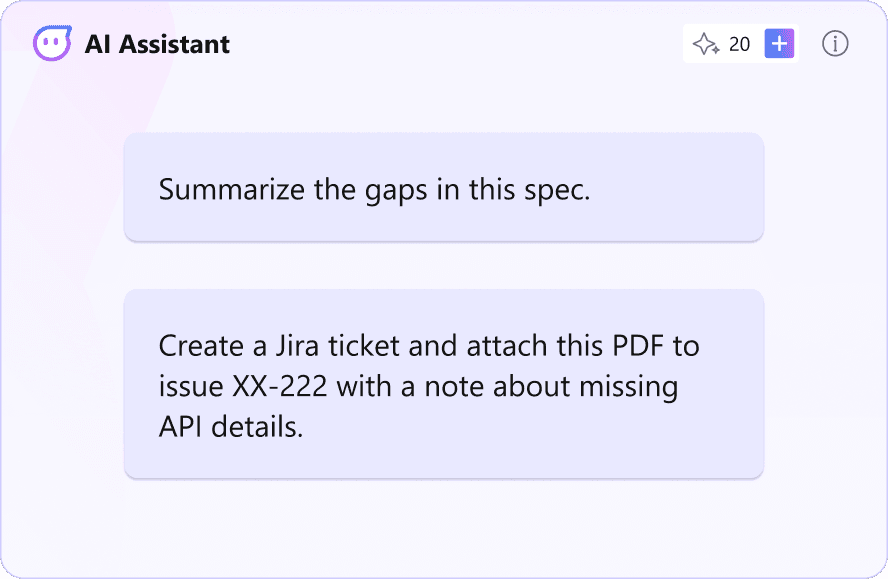The width and height of the screenshot is (888, 579).
Task: Click "issue XX-222" in the second prompt
Action: 245,386
